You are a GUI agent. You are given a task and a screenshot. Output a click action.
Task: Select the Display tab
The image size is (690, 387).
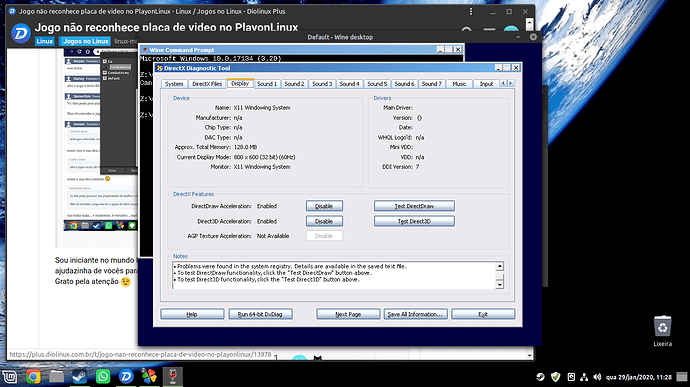coord(240,83)
